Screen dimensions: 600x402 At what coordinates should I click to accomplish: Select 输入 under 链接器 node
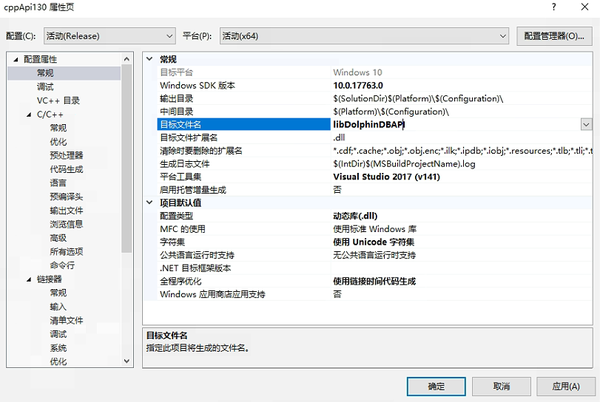click(x=58, y=307)
